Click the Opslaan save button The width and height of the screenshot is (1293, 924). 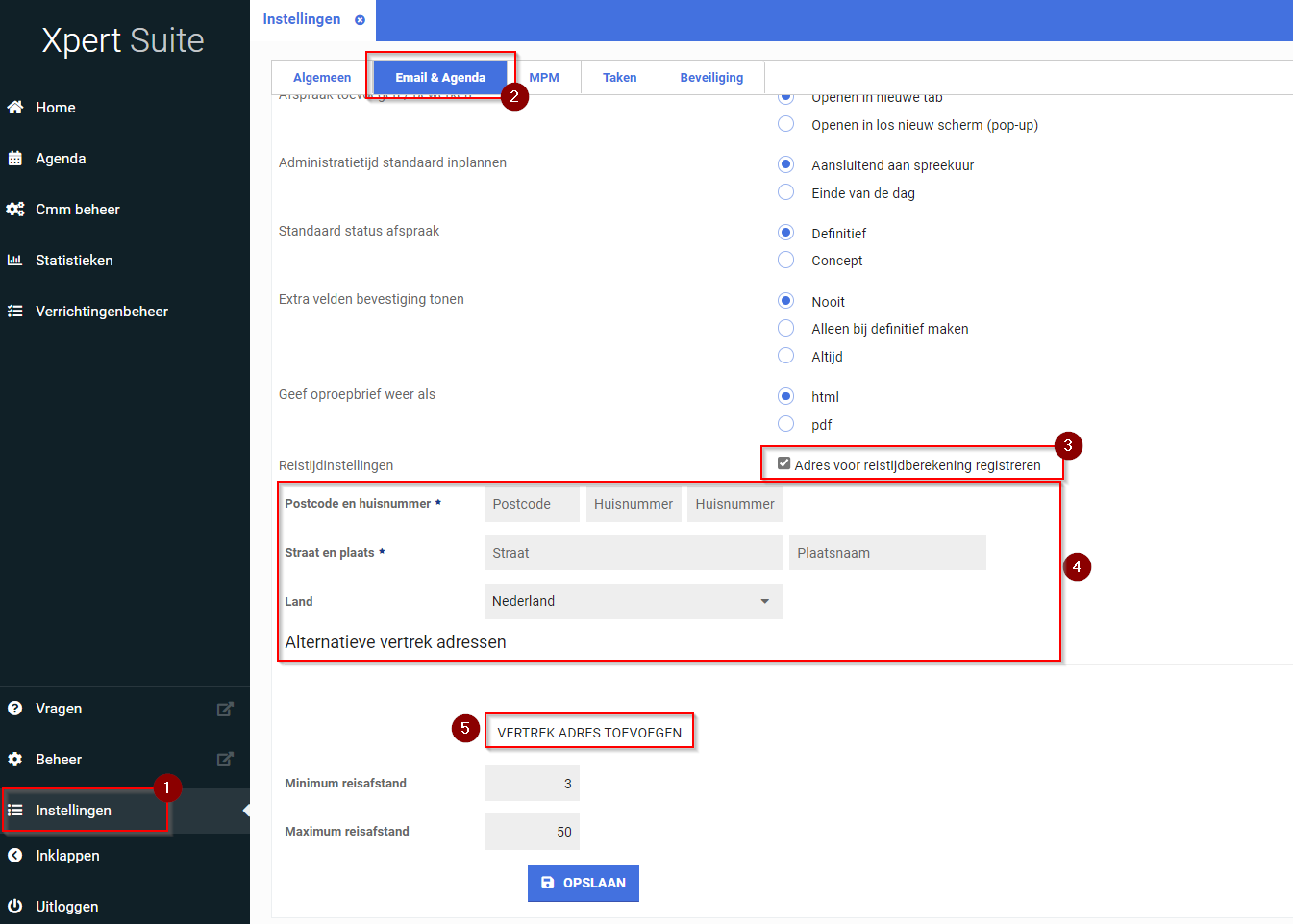pyautogui.click(x=584, y=883)
